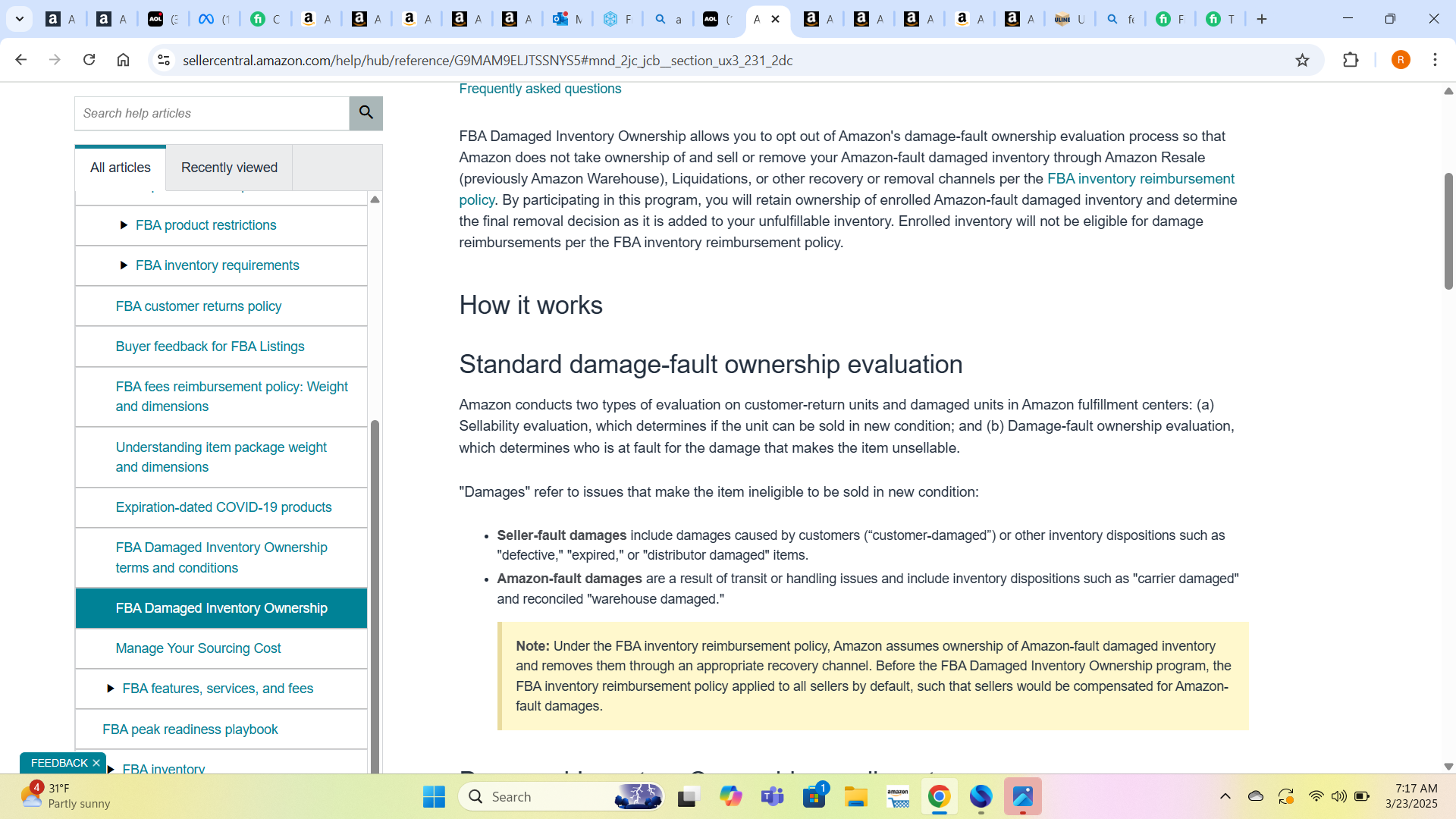Switch to the All articles tab

click(121, 168)
